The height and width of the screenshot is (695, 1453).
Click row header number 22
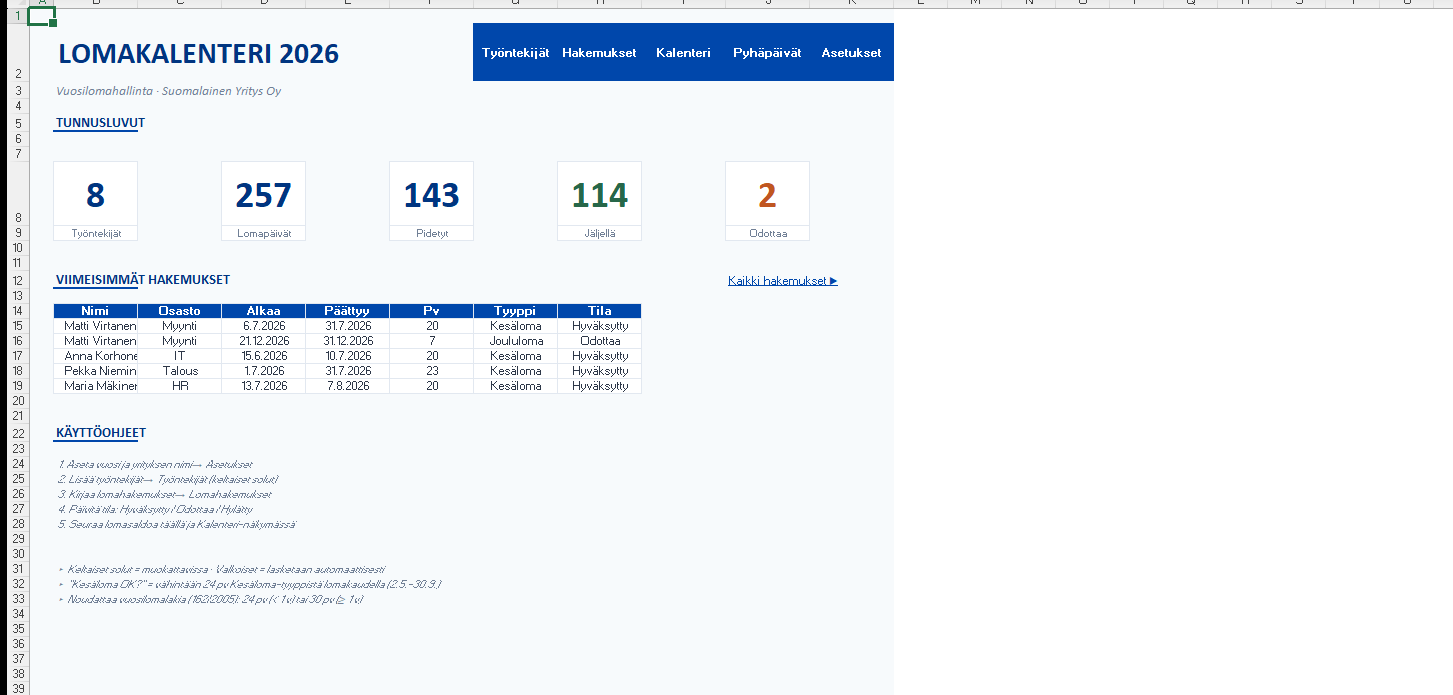click(17, 433)
